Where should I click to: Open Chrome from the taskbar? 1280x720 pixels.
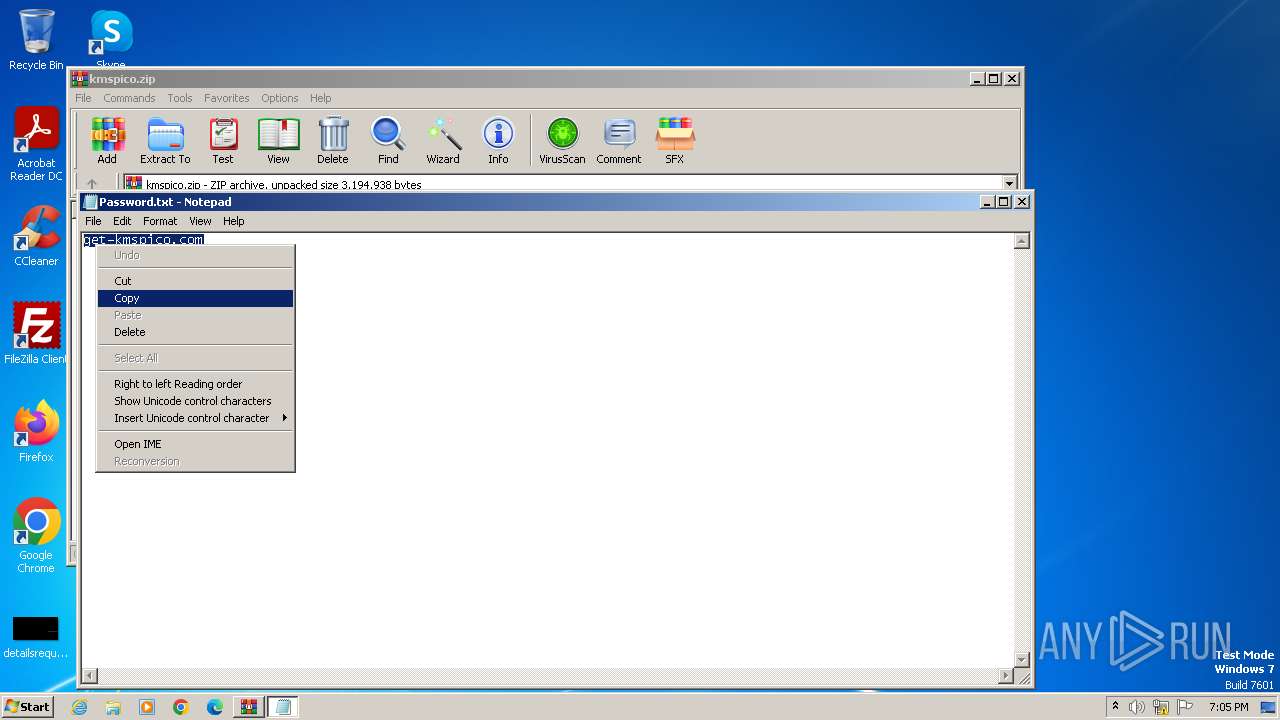pos(181,707)
